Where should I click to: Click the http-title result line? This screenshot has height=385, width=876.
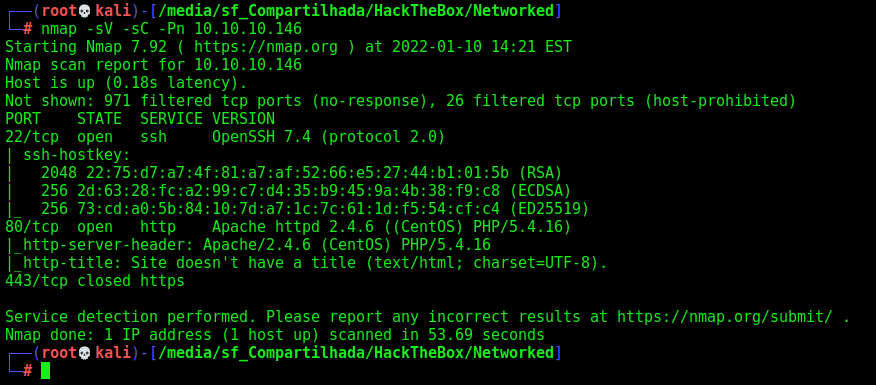coord(306,263)
